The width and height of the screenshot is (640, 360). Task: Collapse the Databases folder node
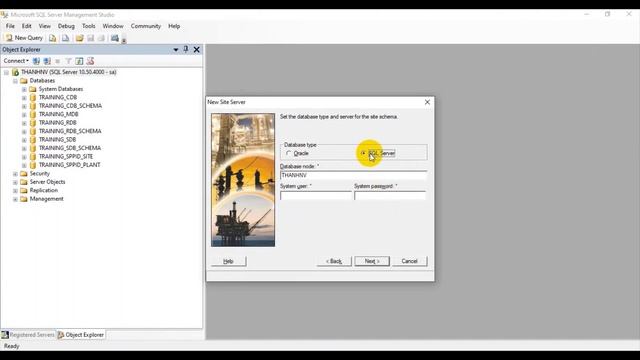click(x=15, y=81)
